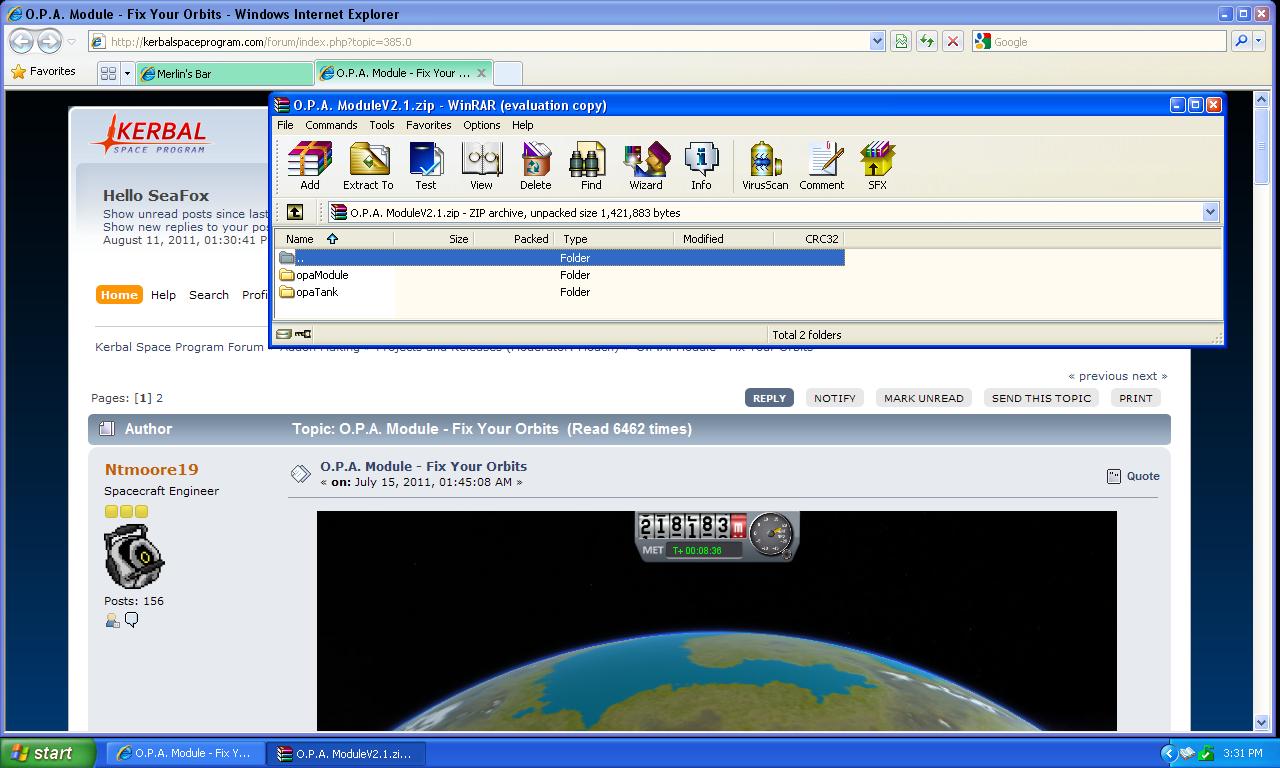Select the opaTank folder row
Viewport: 1280px width, 768px height.
(560, 292)
